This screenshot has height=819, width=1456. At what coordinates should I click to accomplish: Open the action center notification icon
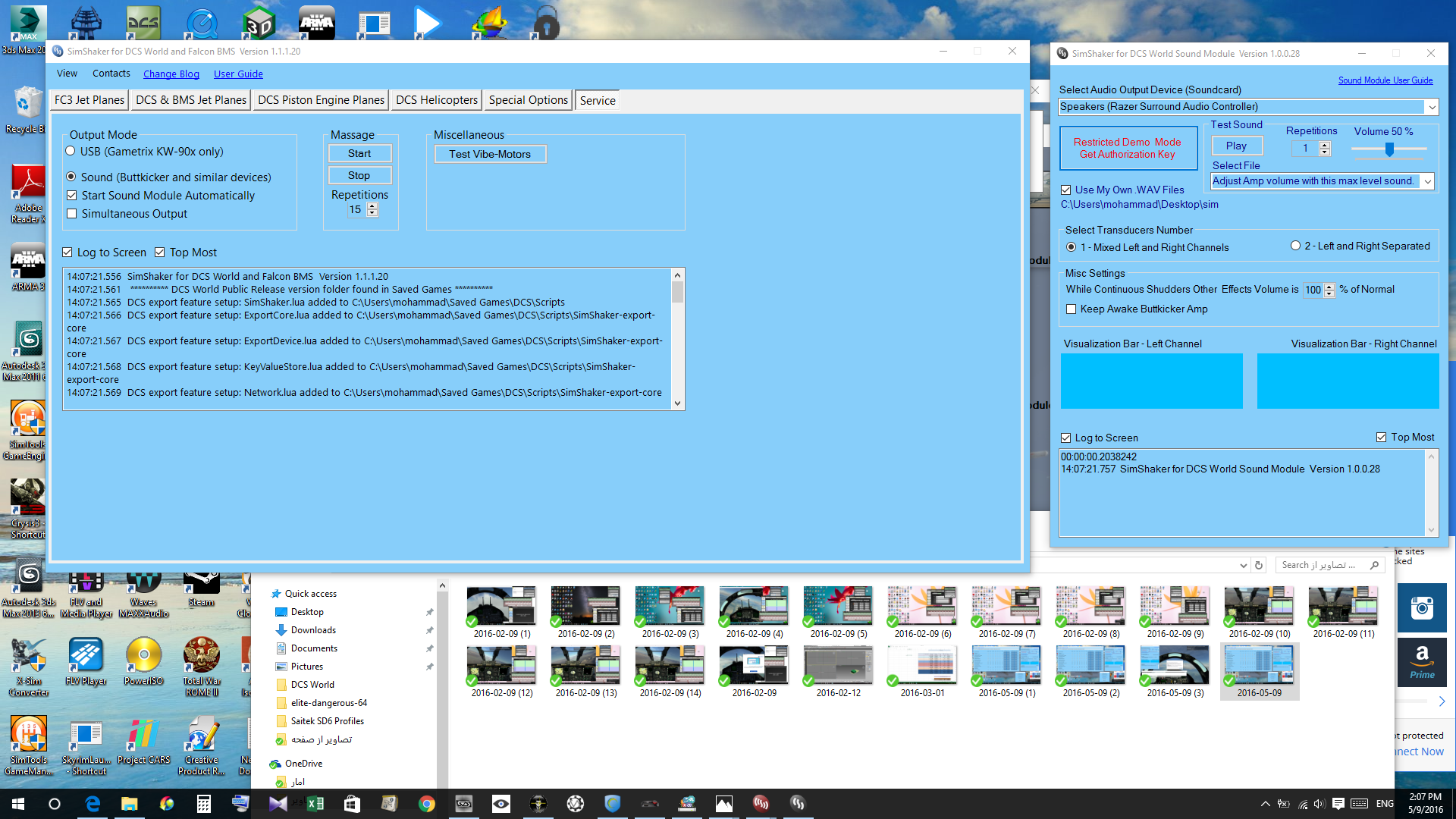1338,804
